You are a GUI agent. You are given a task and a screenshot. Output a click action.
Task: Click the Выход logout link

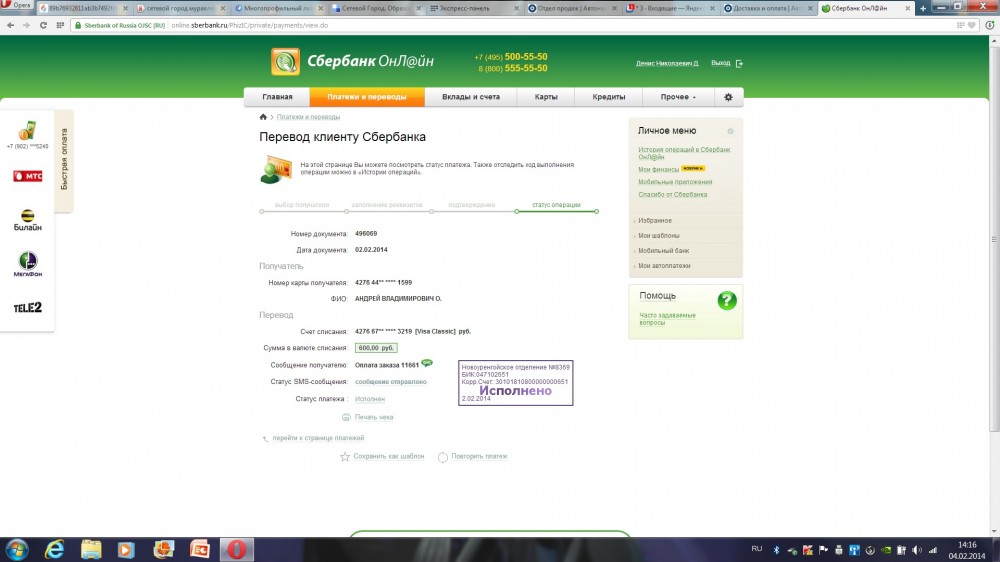click(721, 63)
